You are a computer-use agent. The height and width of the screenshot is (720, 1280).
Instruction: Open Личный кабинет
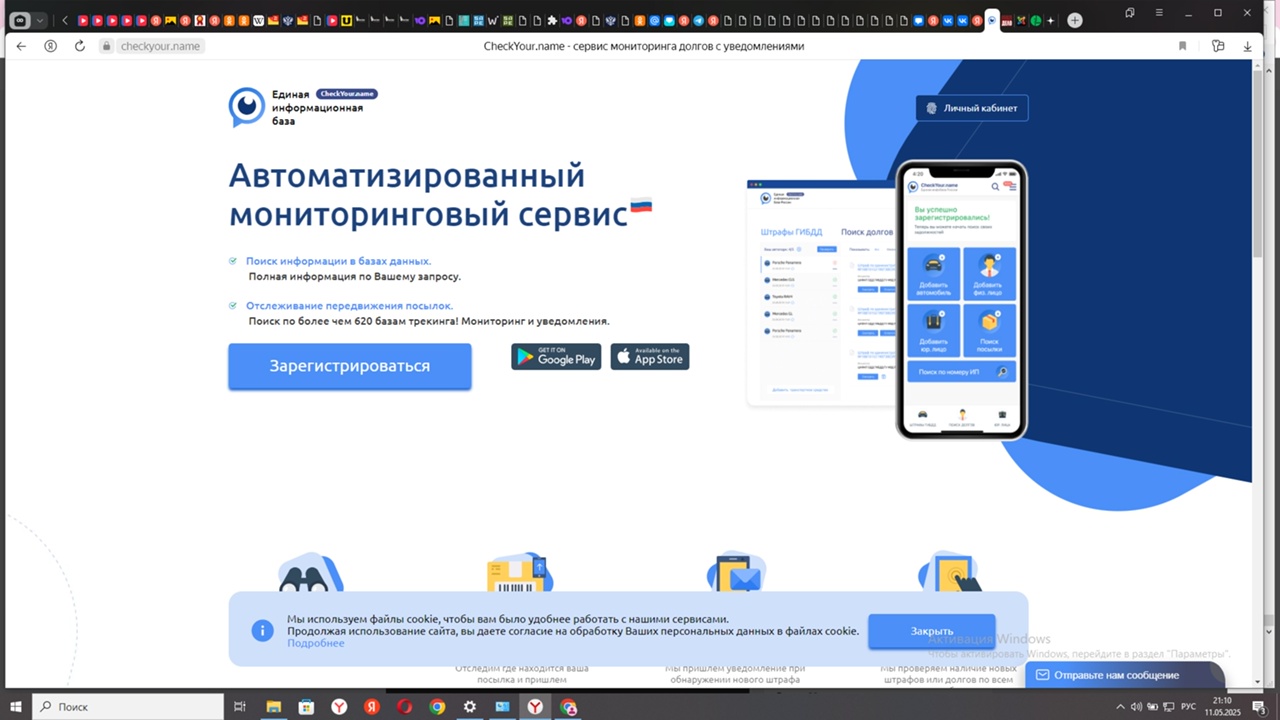(971, 108)
